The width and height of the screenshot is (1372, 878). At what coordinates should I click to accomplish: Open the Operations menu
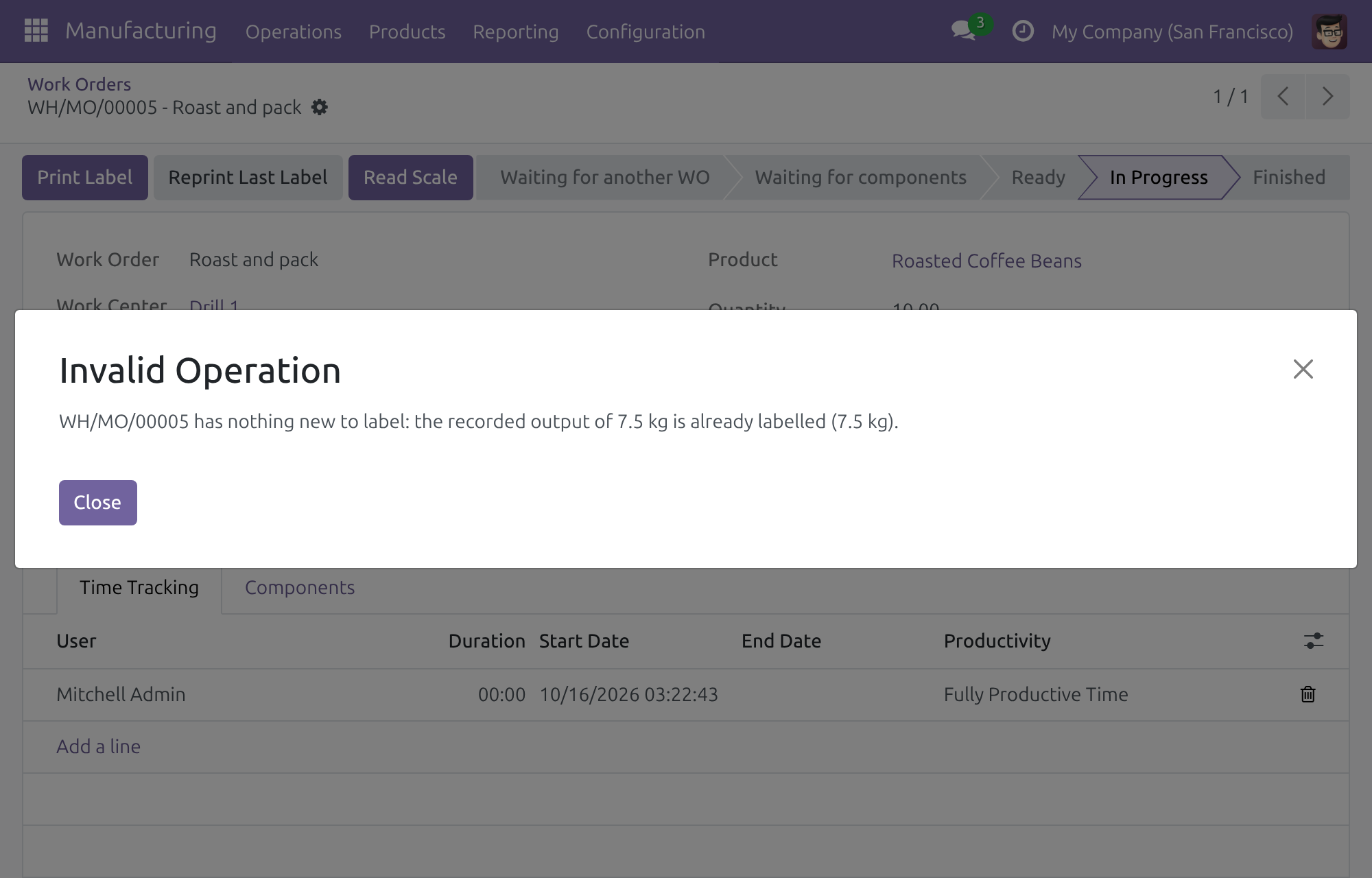[294, 32]
